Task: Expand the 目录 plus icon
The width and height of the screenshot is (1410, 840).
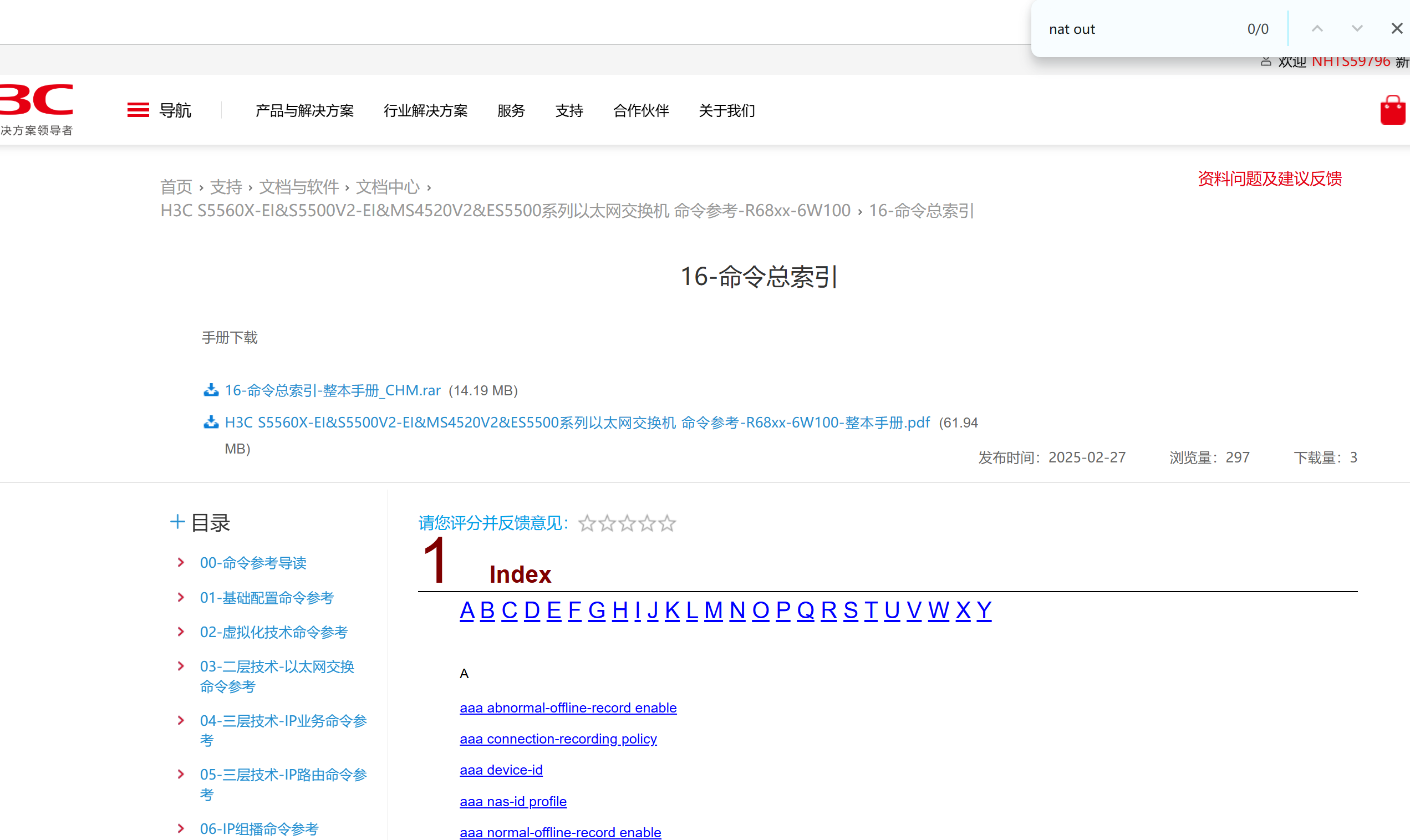Action: [177, 522]
